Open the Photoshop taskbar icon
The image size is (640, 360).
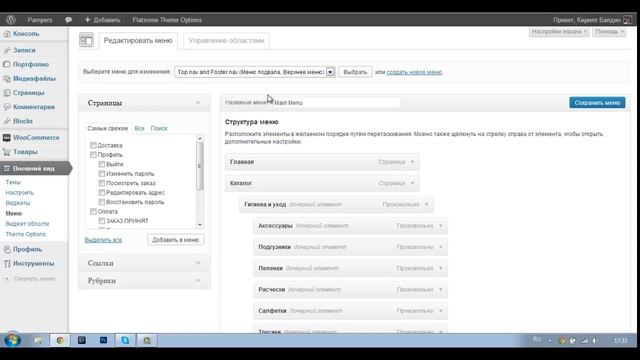pyautogui.click(x=103, y=340)
